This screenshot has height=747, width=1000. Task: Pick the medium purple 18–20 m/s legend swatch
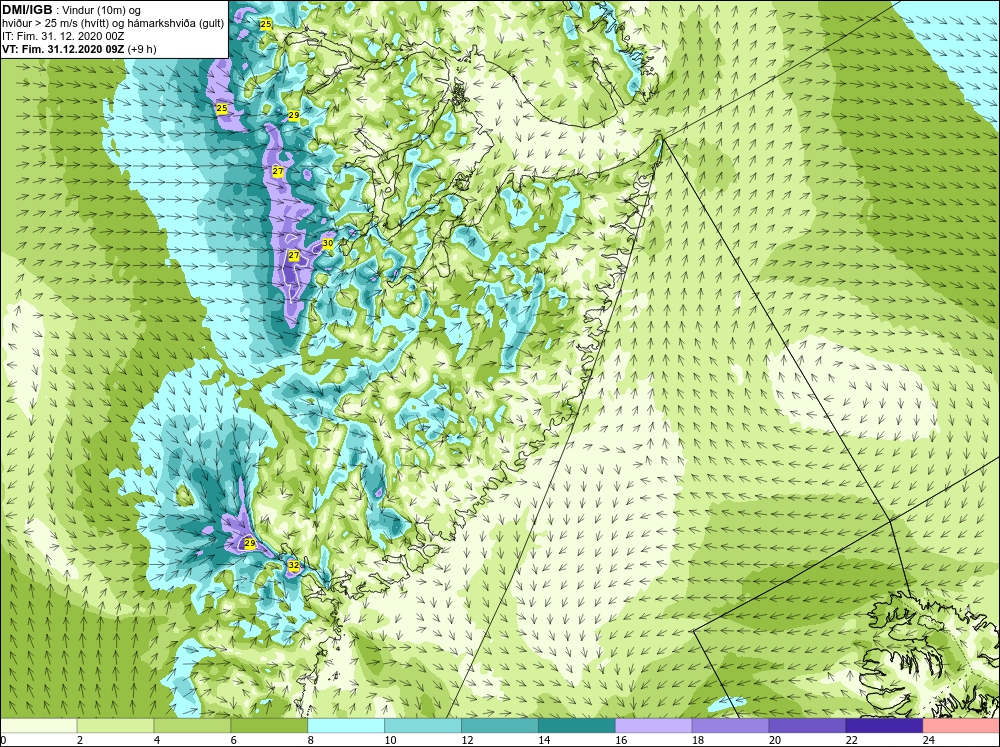click(731, 725)
